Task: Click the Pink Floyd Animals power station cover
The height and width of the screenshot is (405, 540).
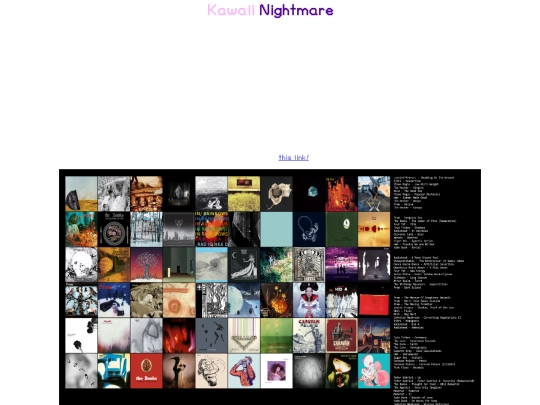Action: pyautogui.click(x=374, y=335)
